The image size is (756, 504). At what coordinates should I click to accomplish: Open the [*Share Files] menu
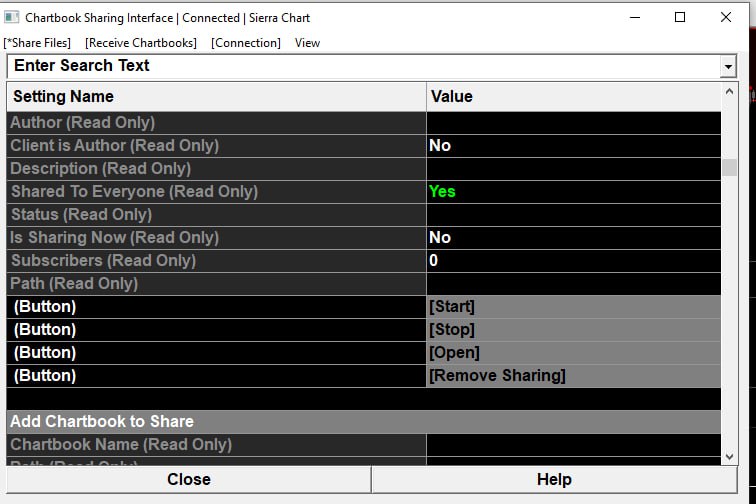pos(37,43)
